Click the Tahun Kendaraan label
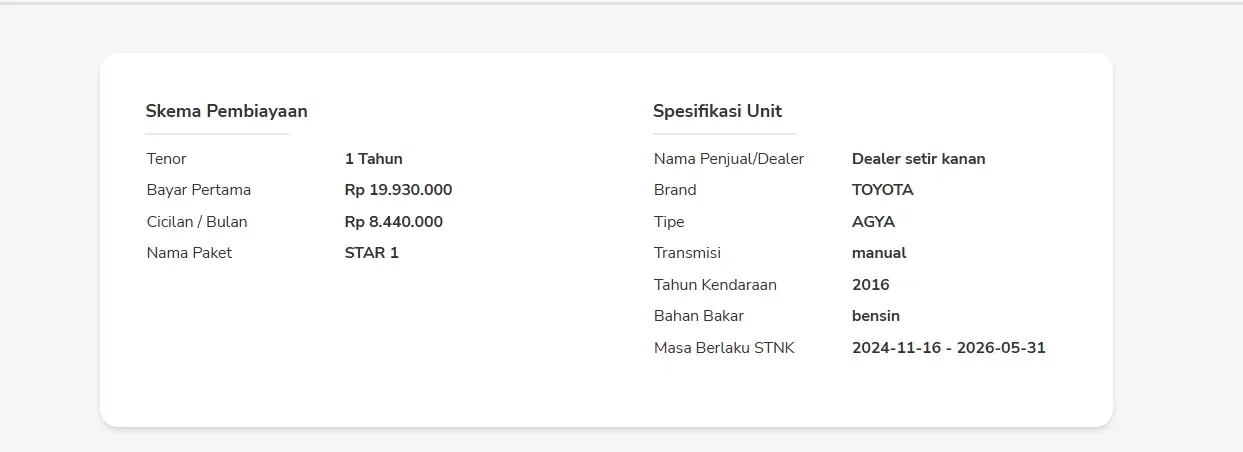The image size is (1243, 452). (715, 285)
